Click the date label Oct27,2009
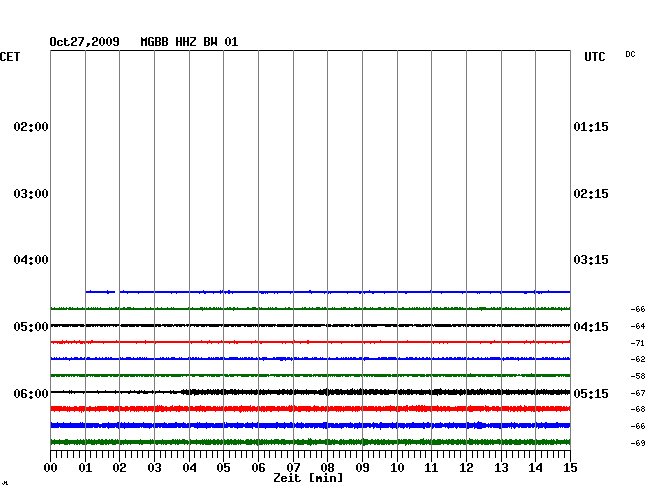The width and height of the screenshot is (650, 494). point(84,42)
